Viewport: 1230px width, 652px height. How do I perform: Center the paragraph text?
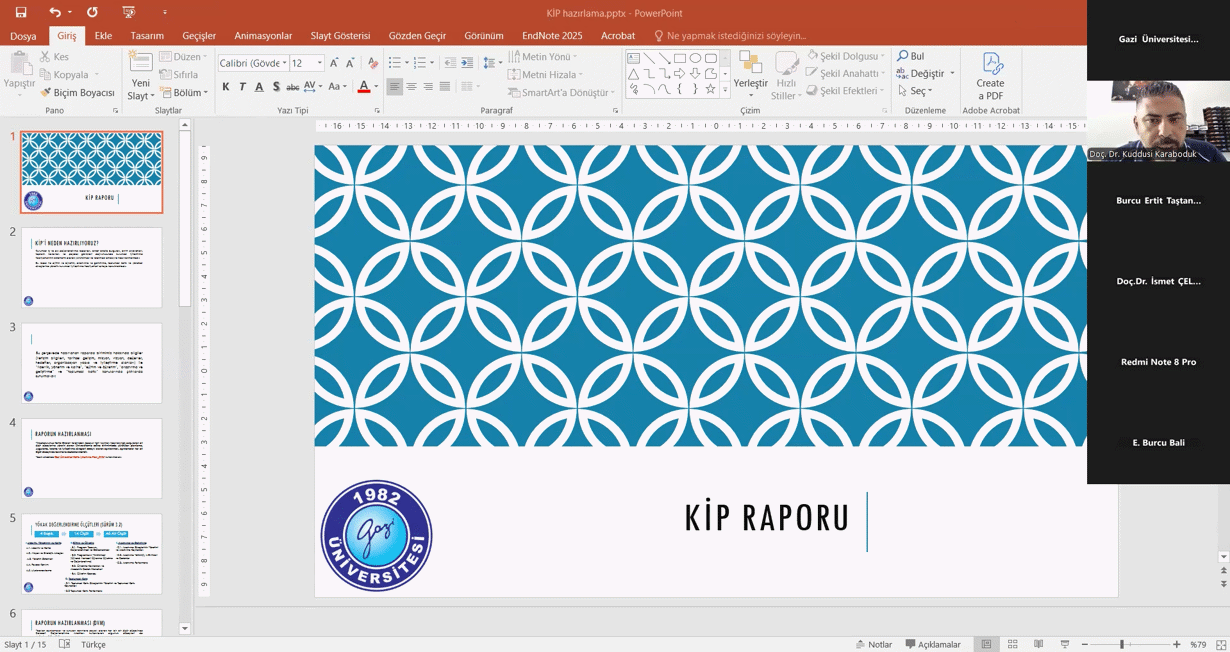411,87
